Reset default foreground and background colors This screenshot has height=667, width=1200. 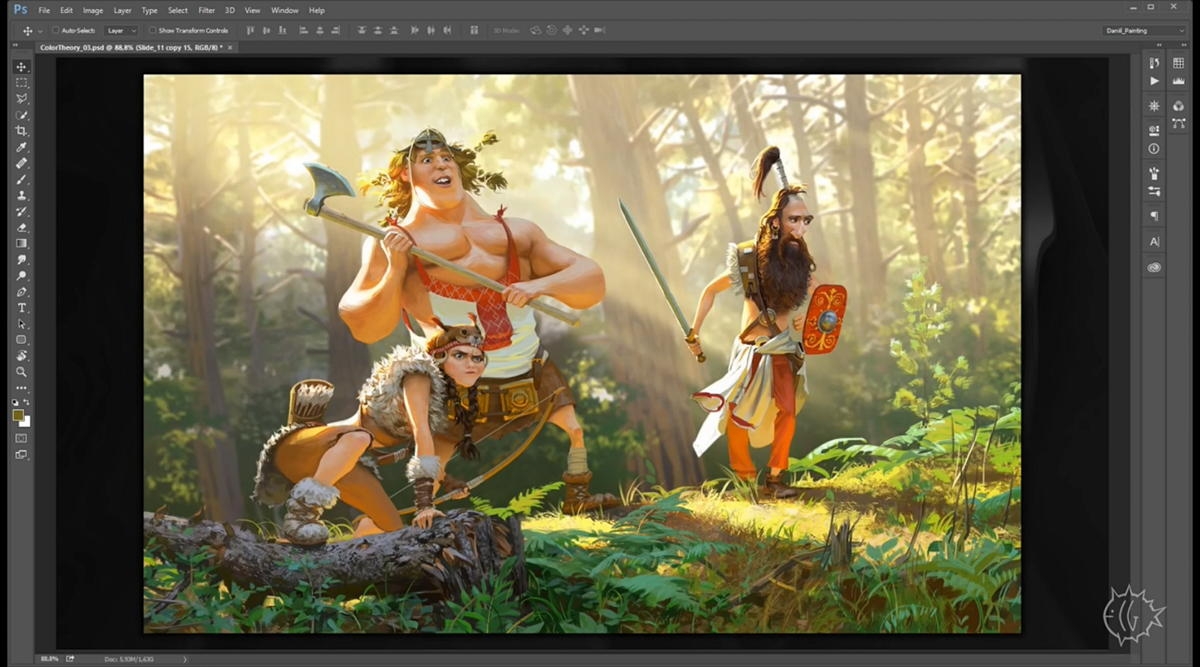point(15,404)
